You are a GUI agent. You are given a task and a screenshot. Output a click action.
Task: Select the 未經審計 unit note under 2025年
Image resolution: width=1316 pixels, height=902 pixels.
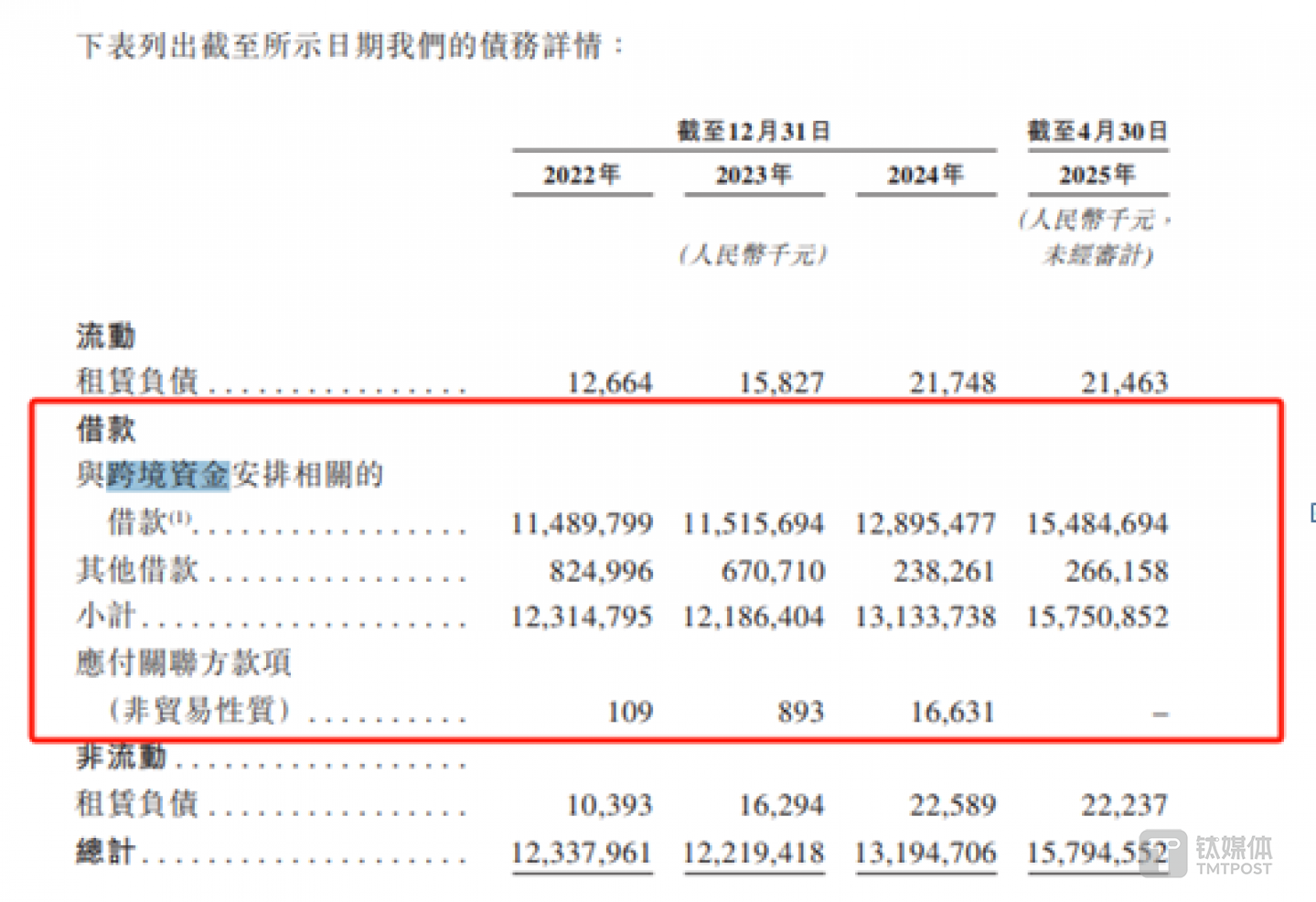coord(1097,254)
